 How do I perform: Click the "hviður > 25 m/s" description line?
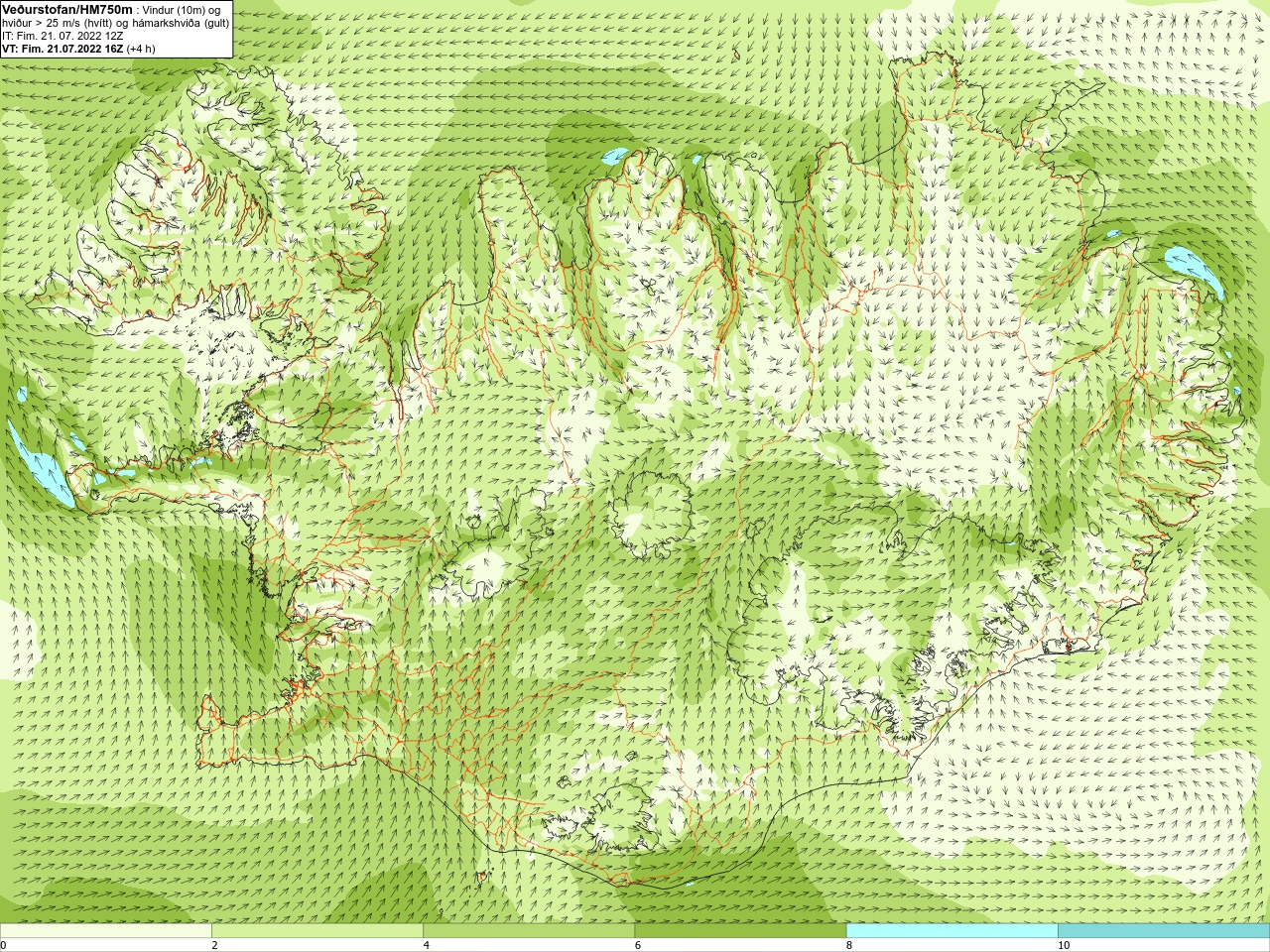pyautogui.click(x=115, y=23)
